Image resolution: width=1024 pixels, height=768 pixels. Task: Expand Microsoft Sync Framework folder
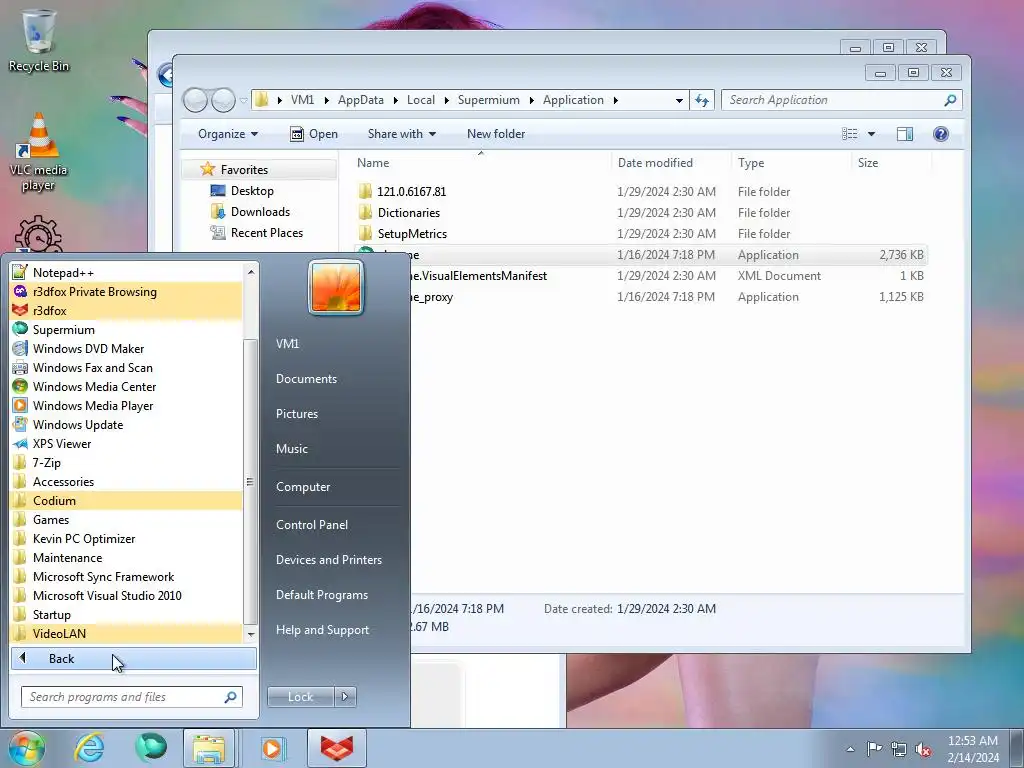coord(127,576)
